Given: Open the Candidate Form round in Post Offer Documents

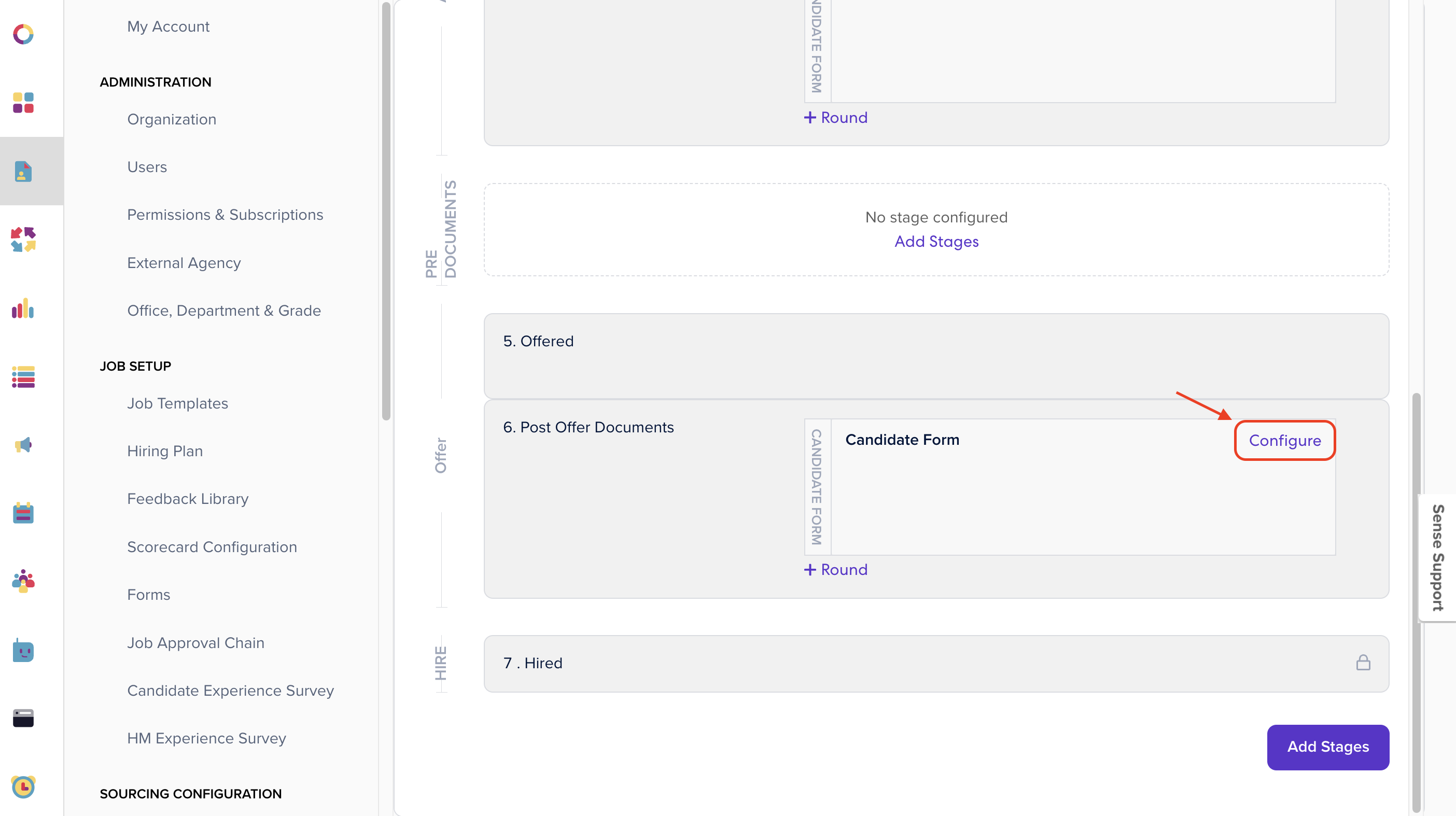Looking at the screenshot, I should [902, 440].
